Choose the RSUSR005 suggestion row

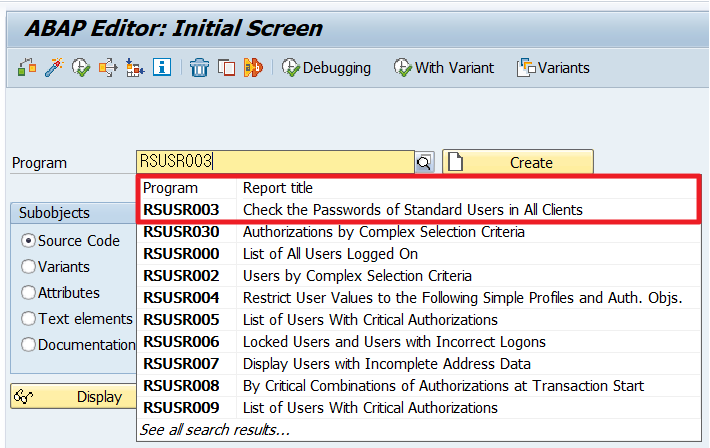click(x=418, y=320)
